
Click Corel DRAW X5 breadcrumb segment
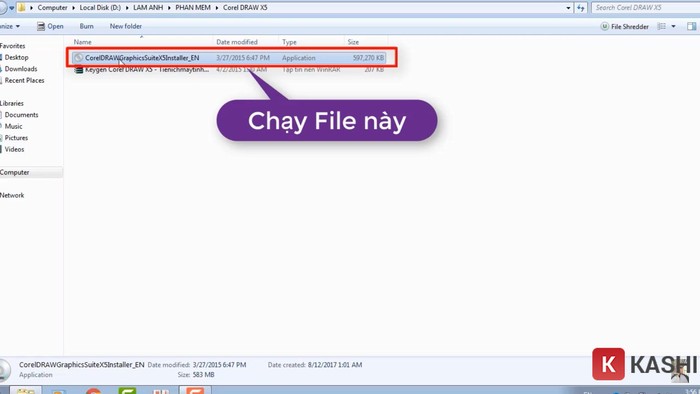(245, 8)
